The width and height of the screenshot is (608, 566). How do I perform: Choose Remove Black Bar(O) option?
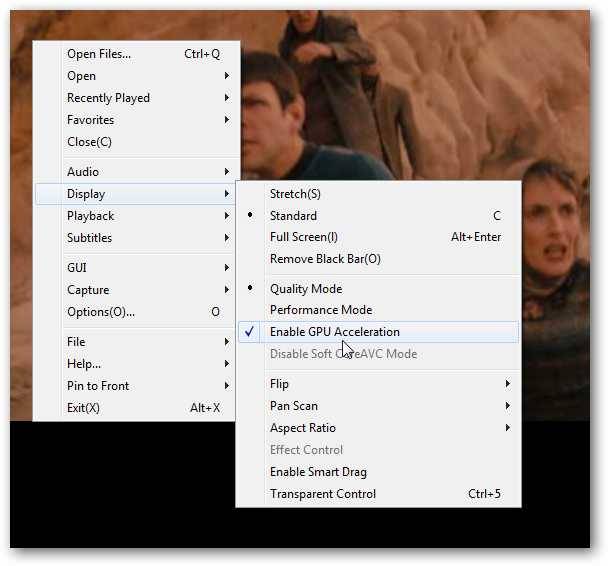click(378, 259)
